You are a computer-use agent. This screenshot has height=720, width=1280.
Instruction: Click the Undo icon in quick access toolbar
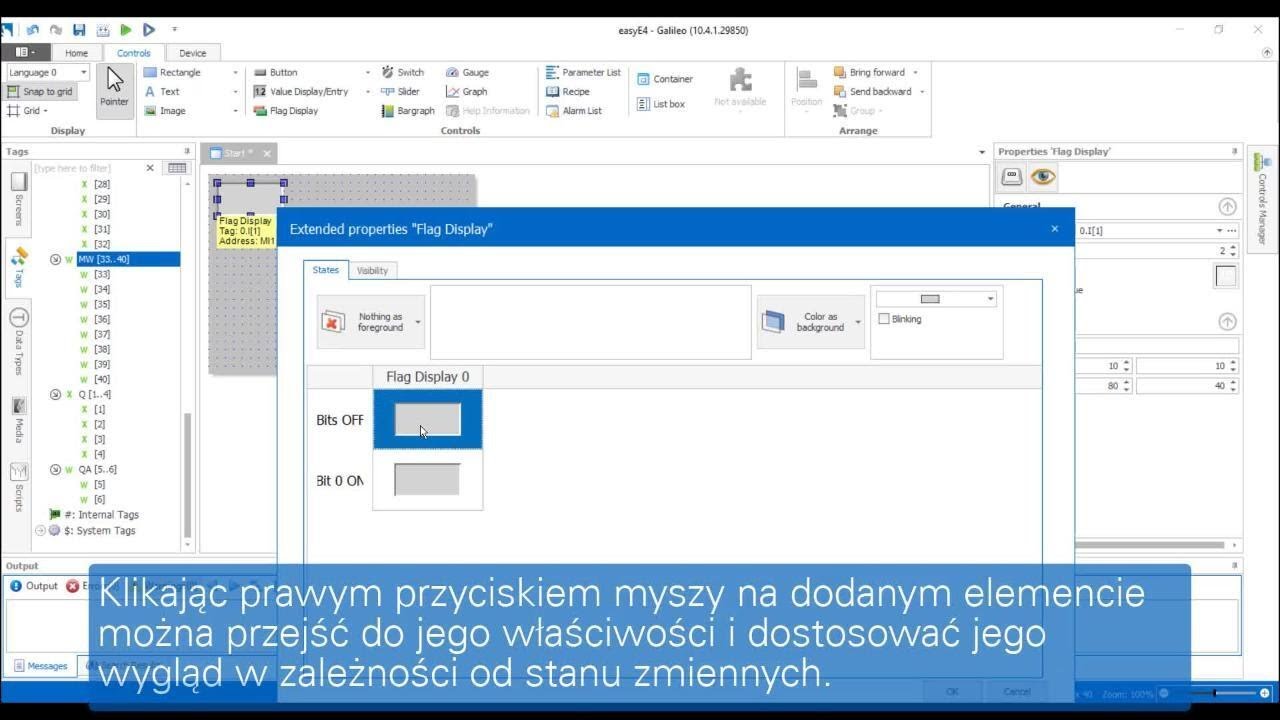coord(33,30)
